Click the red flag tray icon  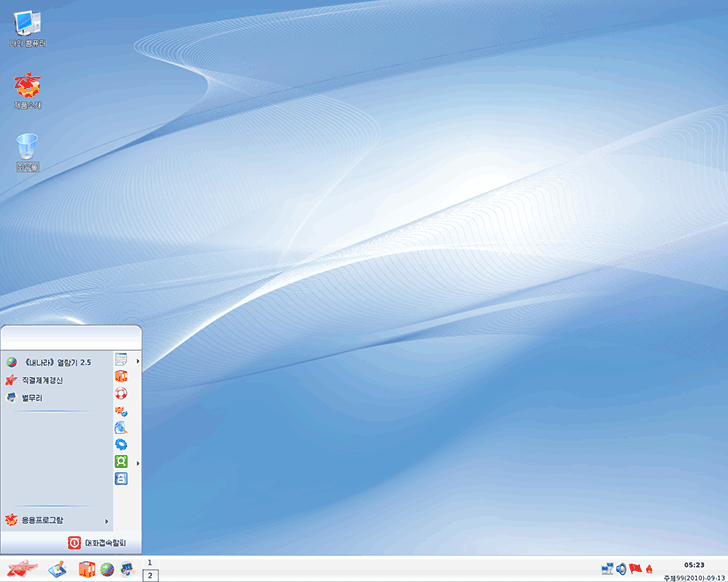pyautogui.click(x=635, y=569)
